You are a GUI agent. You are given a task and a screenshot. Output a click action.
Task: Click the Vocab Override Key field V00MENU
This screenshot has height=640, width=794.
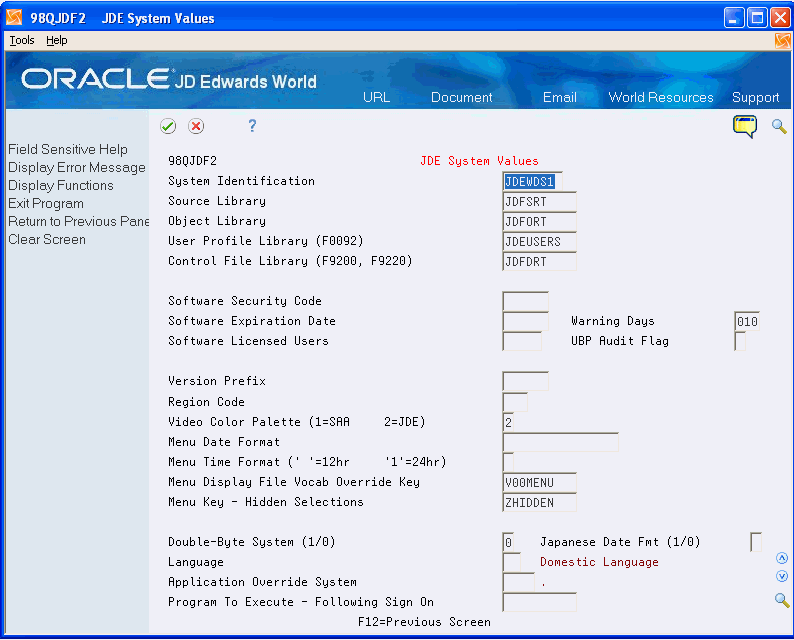(539, 483)
